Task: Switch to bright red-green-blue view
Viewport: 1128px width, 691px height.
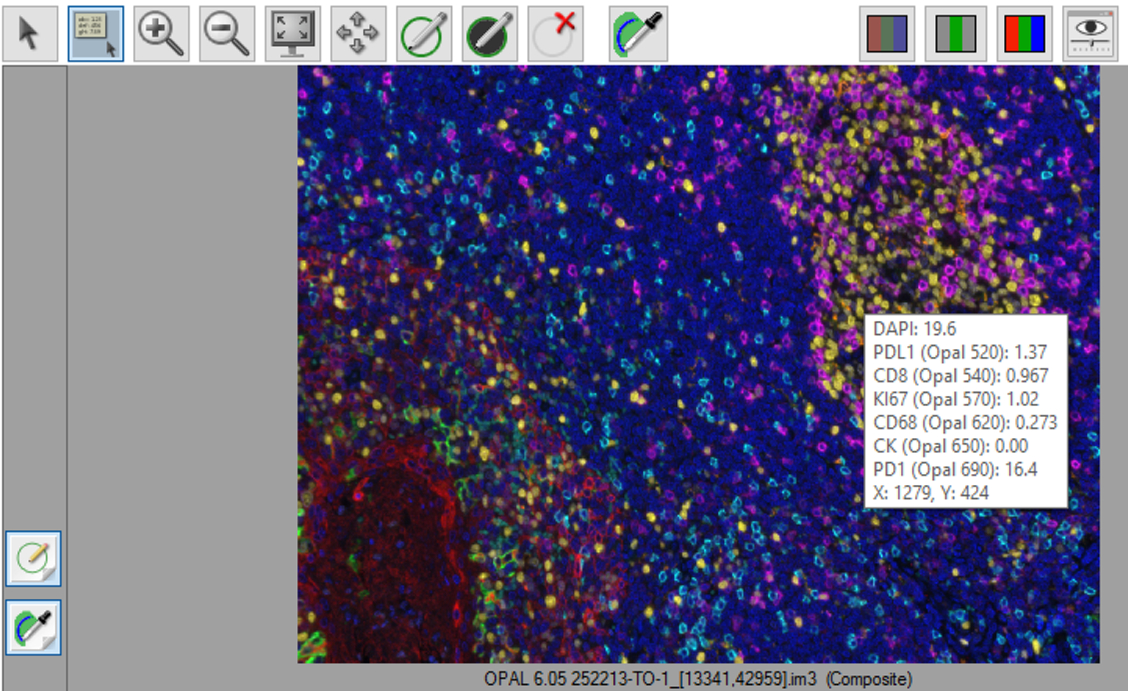Action: (1024, 34)
